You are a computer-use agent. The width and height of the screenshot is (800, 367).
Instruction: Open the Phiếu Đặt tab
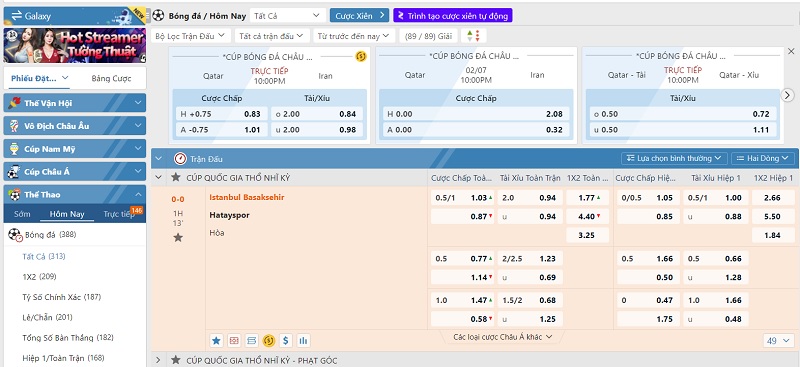[x=40, y=78]
